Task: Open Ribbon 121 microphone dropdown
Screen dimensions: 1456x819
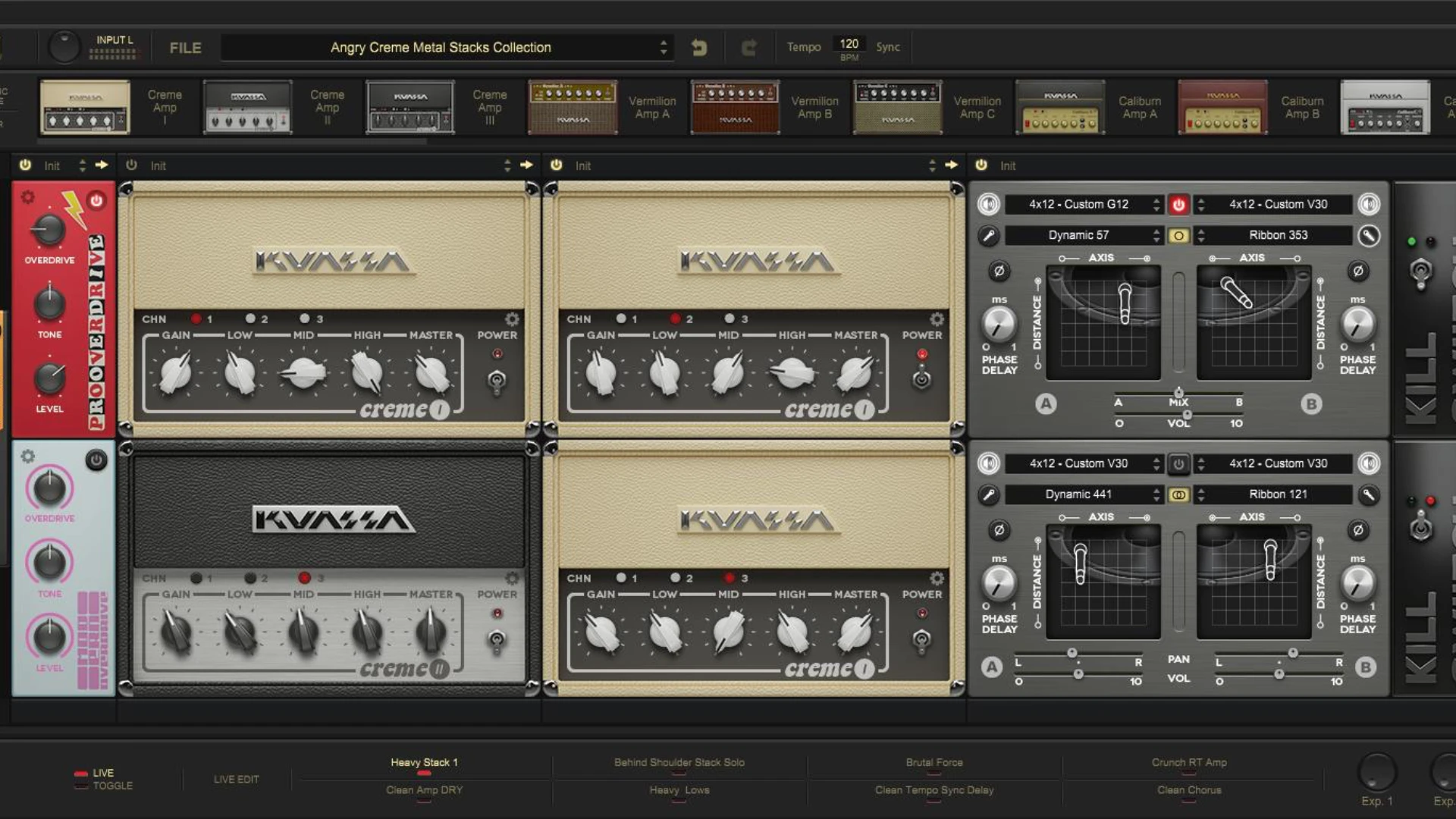Action: coord(1273,494)
